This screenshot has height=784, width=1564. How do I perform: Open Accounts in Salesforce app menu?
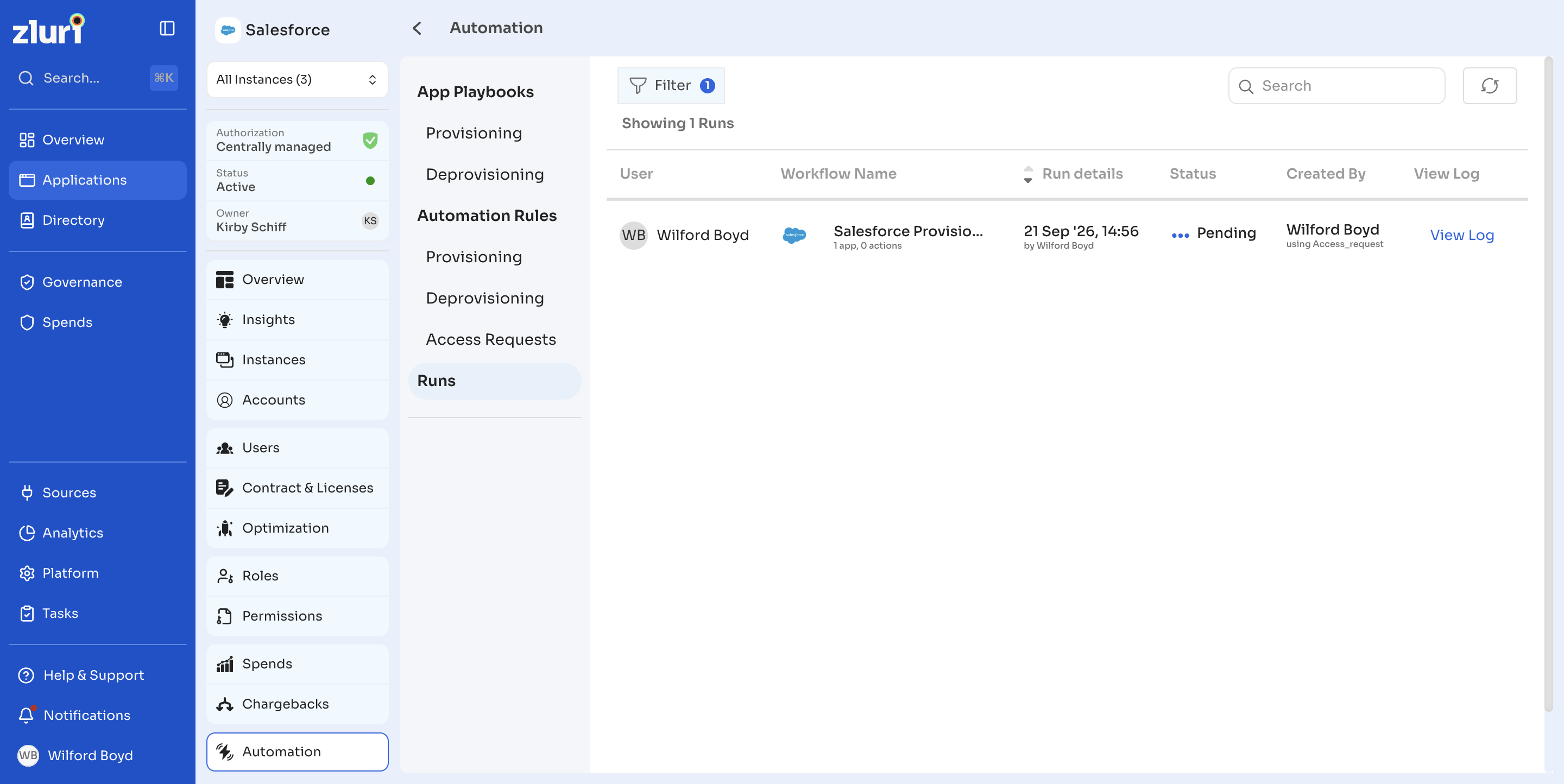[297, 400]
